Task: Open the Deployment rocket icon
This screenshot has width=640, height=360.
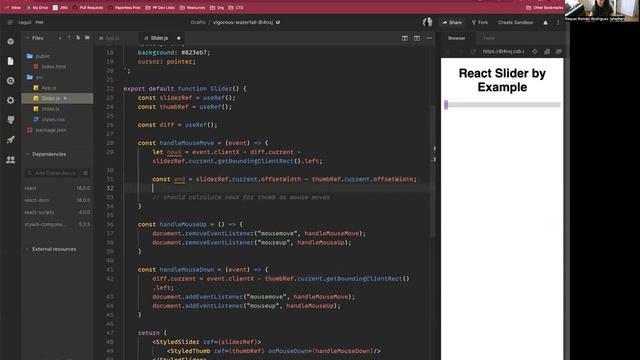Action: click(11, 140)
